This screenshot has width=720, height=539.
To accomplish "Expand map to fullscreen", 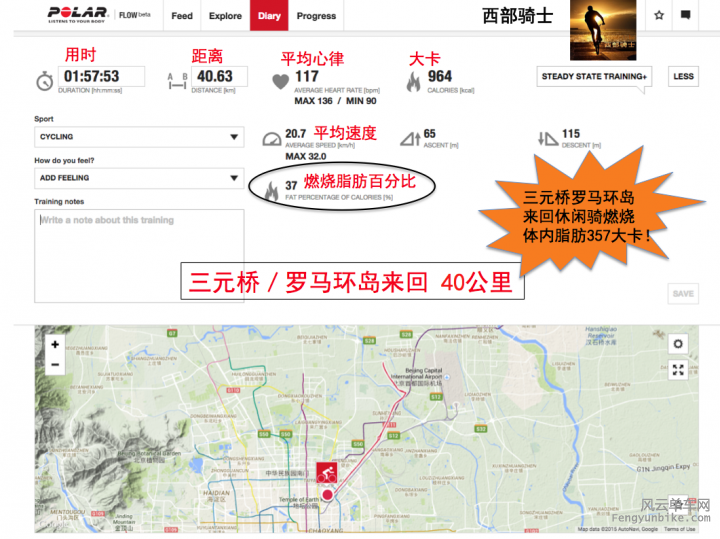I will [x=678, y=370].
